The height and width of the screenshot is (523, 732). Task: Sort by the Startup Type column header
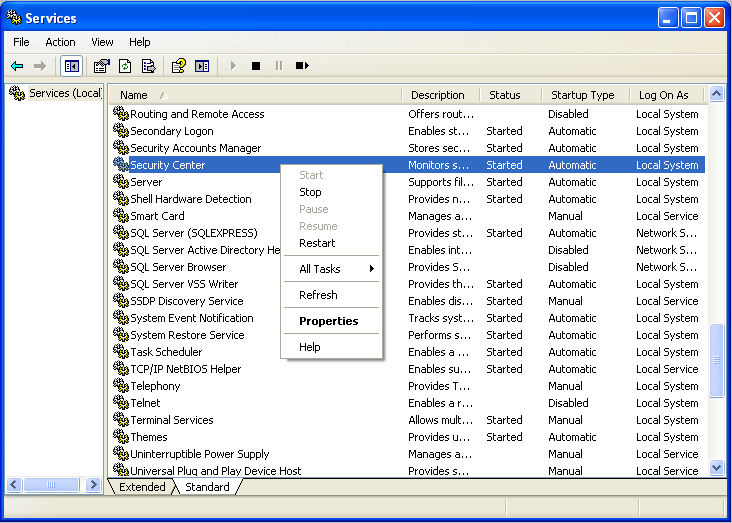[x=583, y=95]
